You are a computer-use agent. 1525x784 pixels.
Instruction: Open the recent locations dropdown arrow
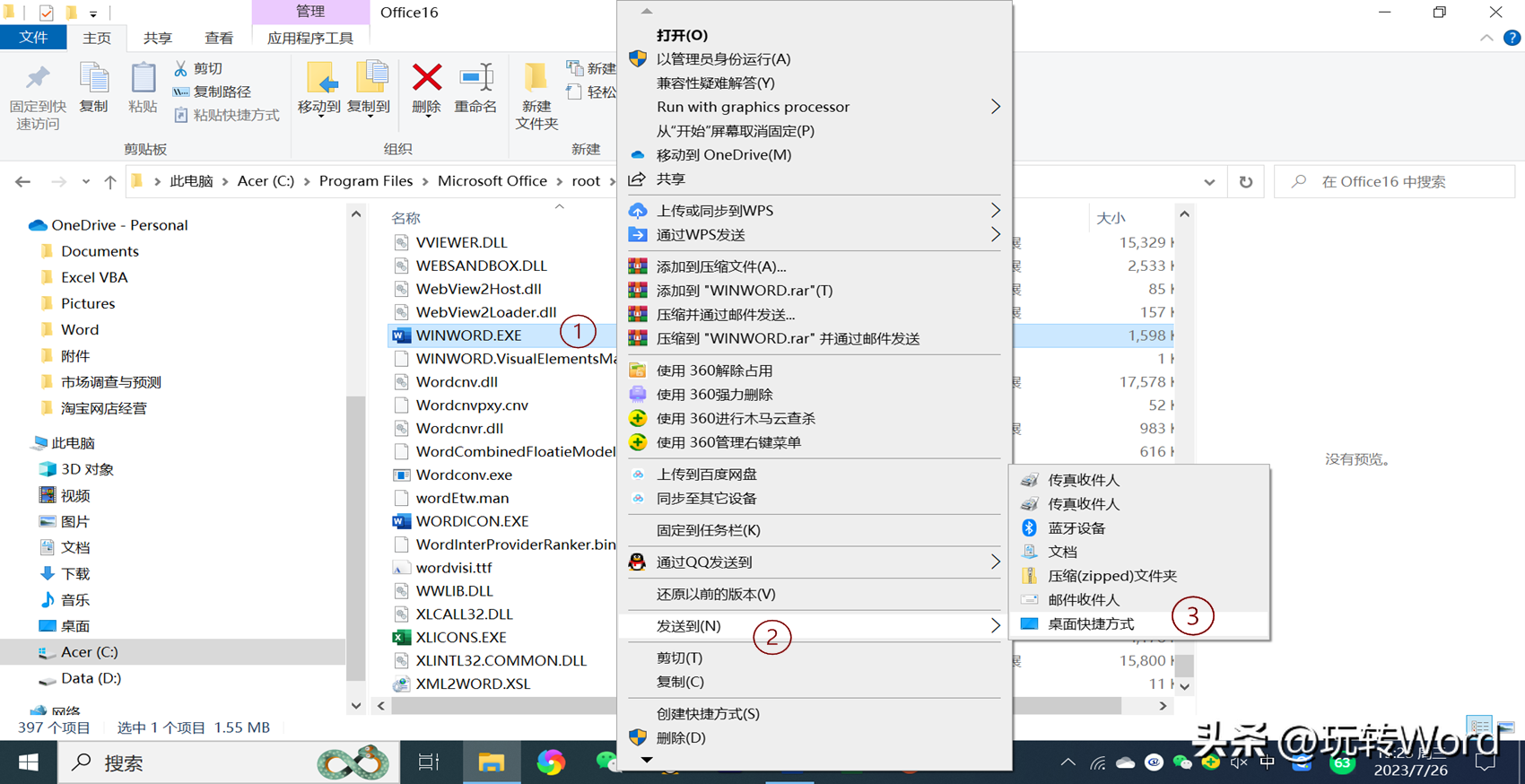pos(85,182)
